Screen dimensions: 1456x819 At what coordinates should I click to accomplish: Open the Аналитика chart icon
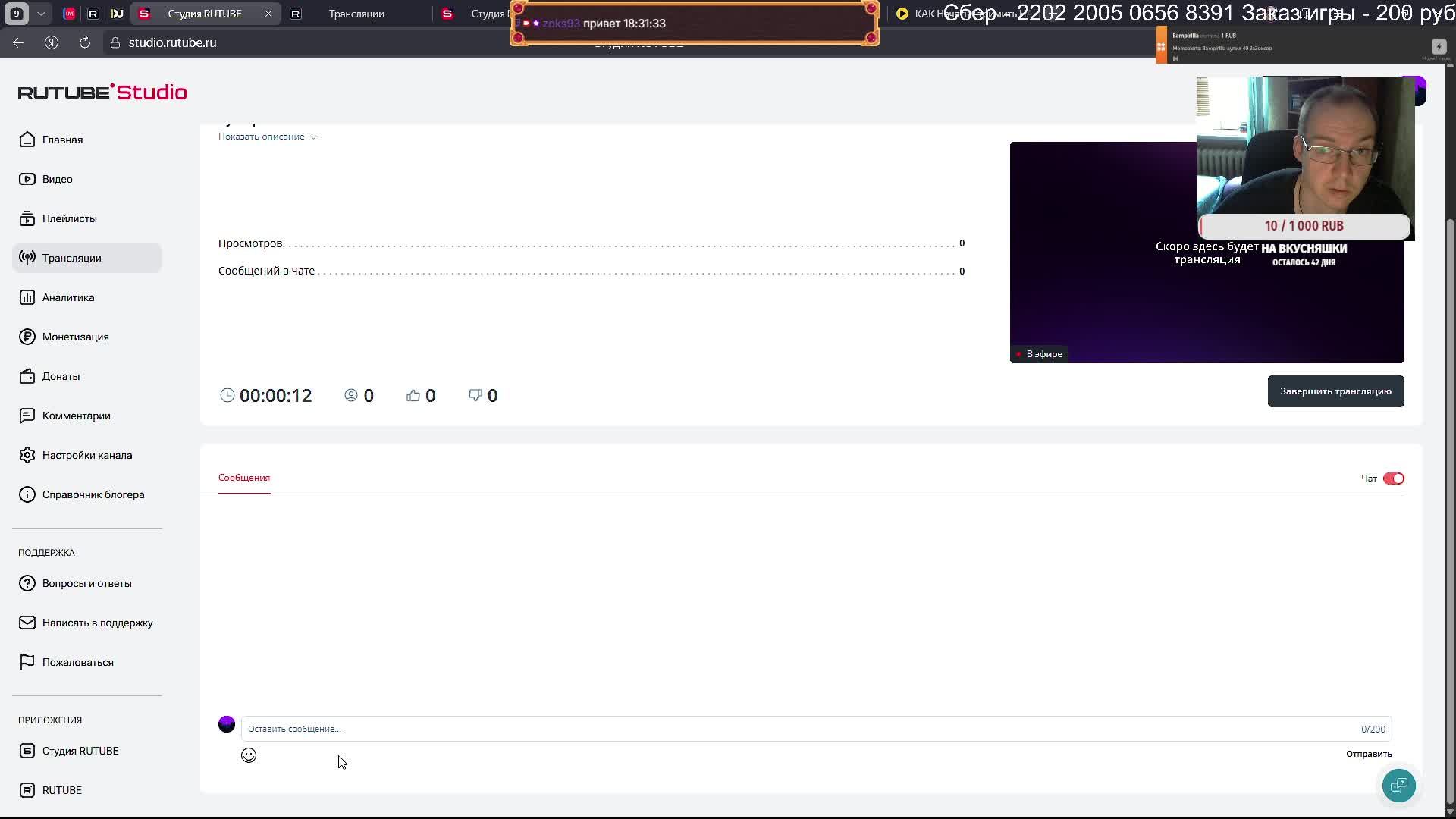(x=27, y=297)
